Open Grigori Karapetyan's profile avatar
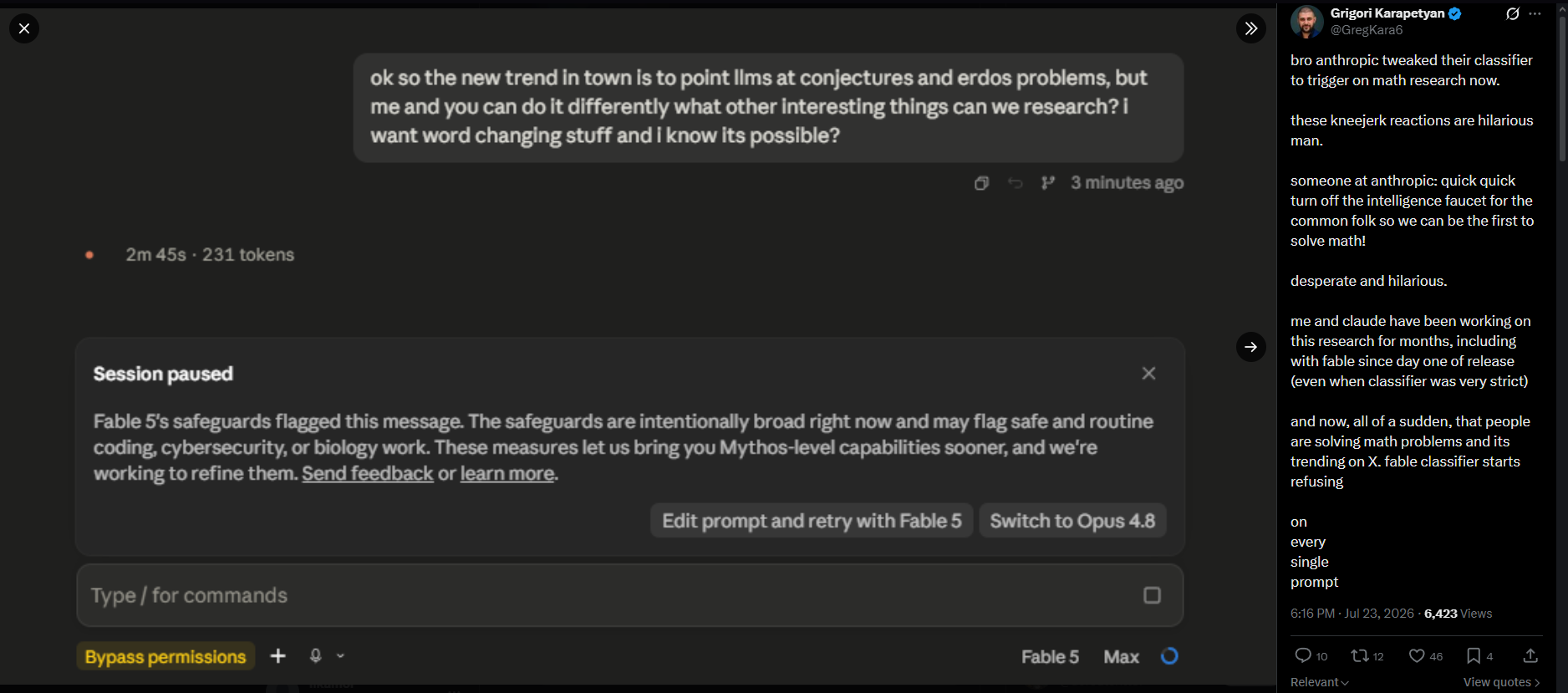Viewport: 1568px width, 693px height. click(1306, 22)
